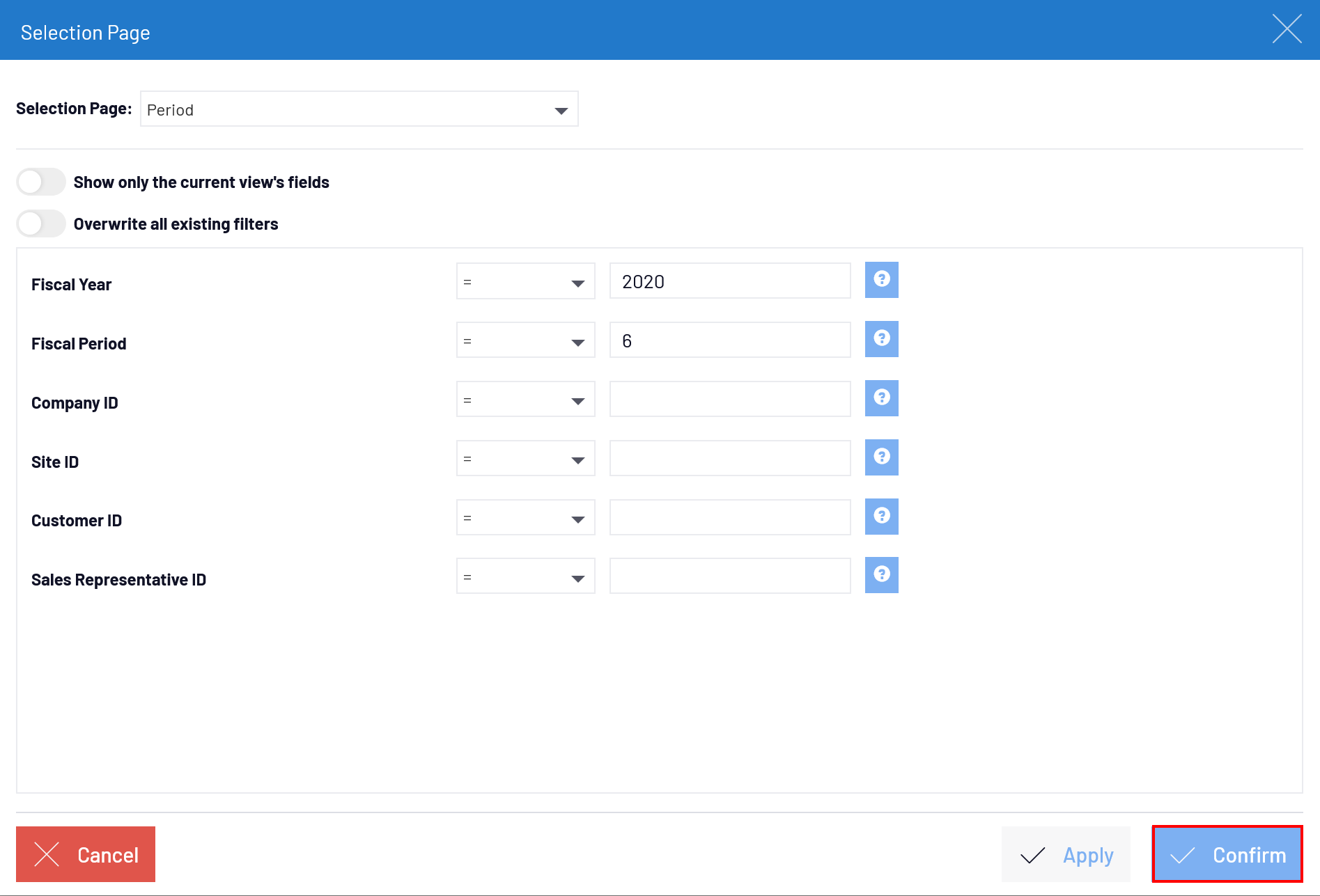Open the Company ID operator dropdown

coord(525,400)
